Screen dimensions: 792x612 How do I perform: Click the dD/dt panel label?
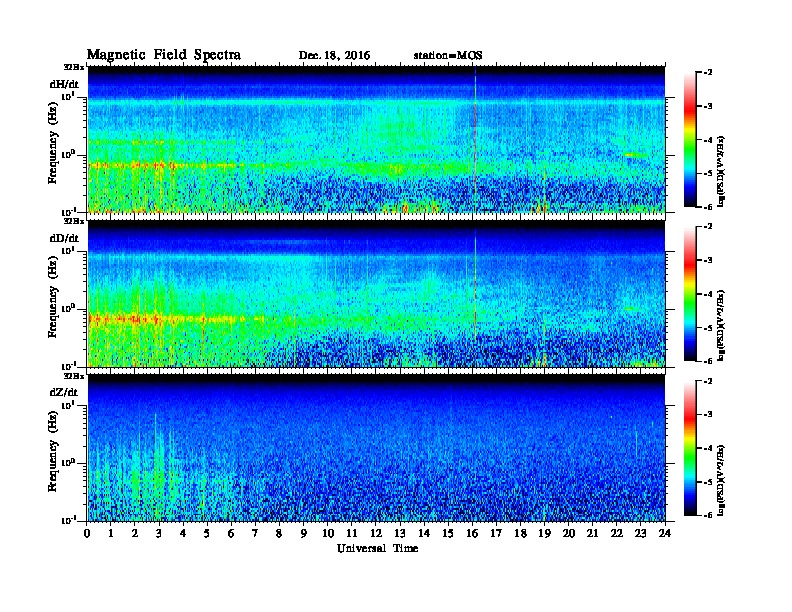pyautogui.click(x=64, y=238)
